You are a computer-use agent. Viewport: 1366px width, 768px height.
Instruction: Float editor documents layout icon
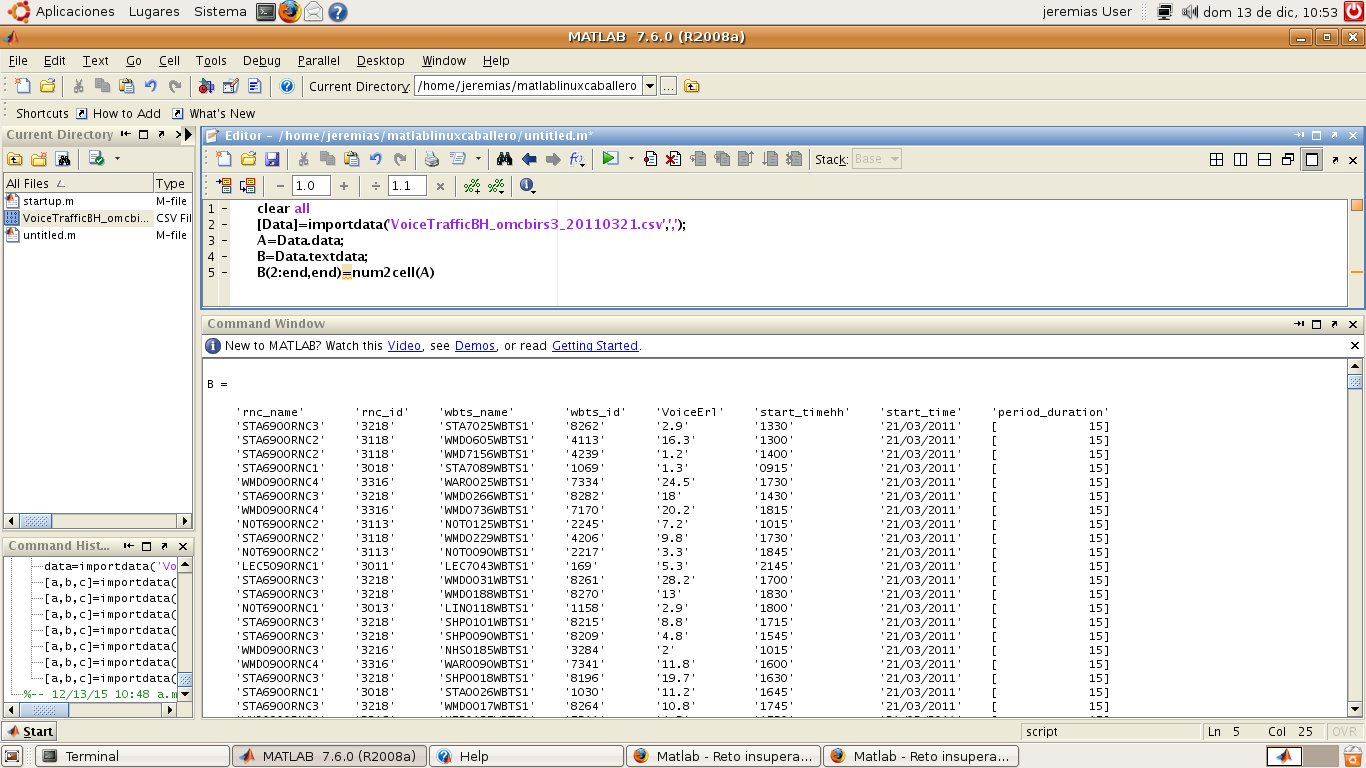click(x=1288, y=159)
